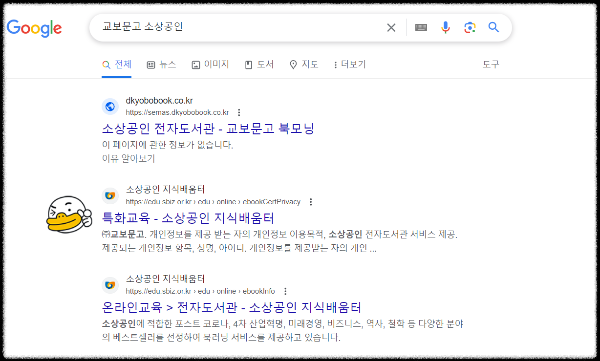Screen dimensions: 600x361
Task: Submit search with the magnifier icon
Action: tap(494, 27)
